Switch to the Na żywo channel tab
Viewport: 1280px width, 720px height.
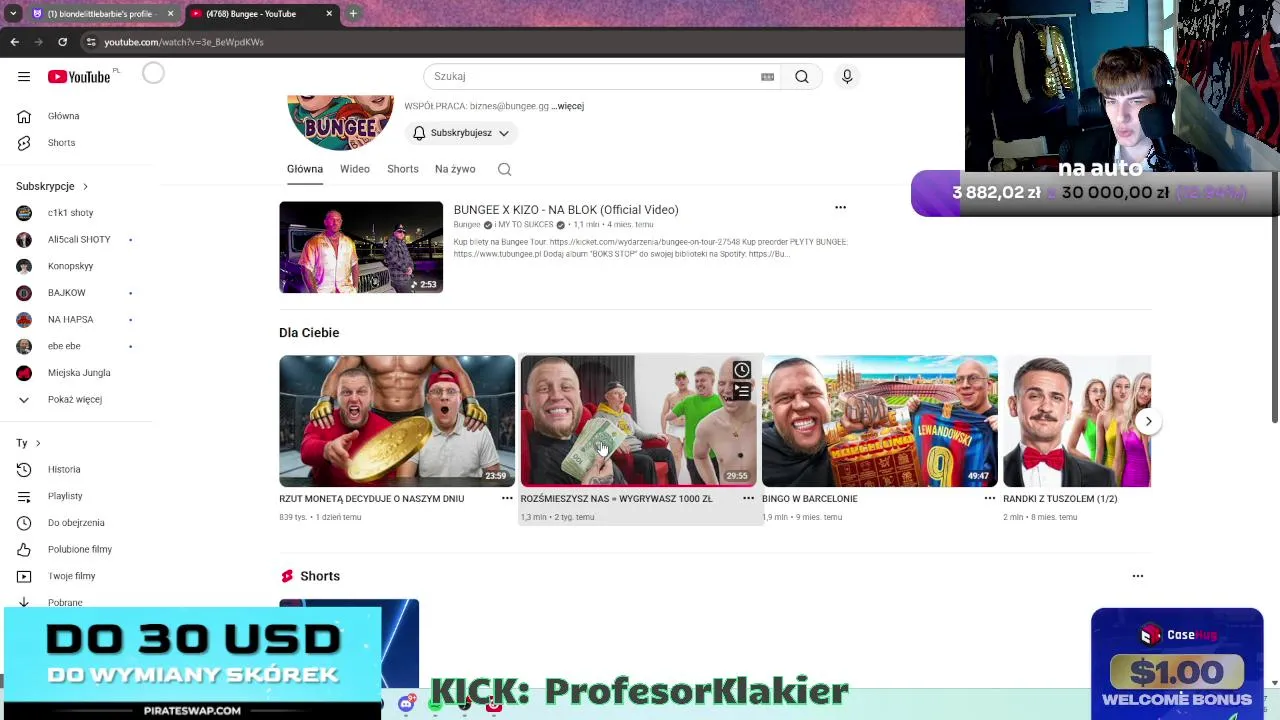click(455, 169)
